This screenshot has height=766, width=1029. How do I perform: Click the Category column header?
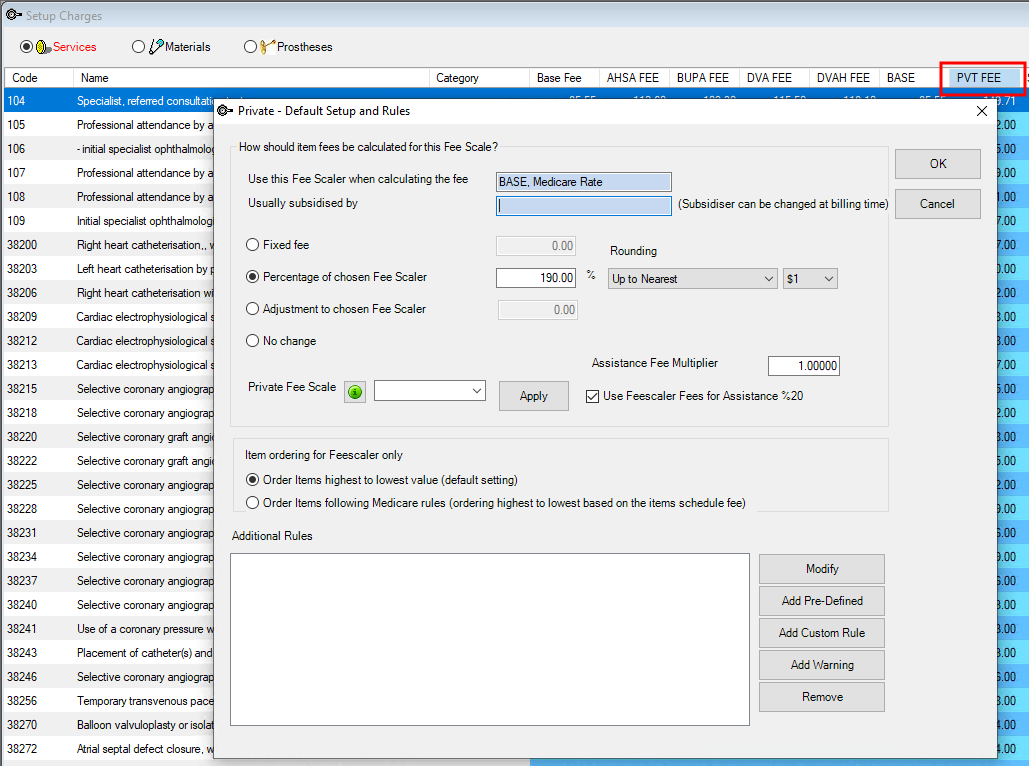[x=479, y=77]
